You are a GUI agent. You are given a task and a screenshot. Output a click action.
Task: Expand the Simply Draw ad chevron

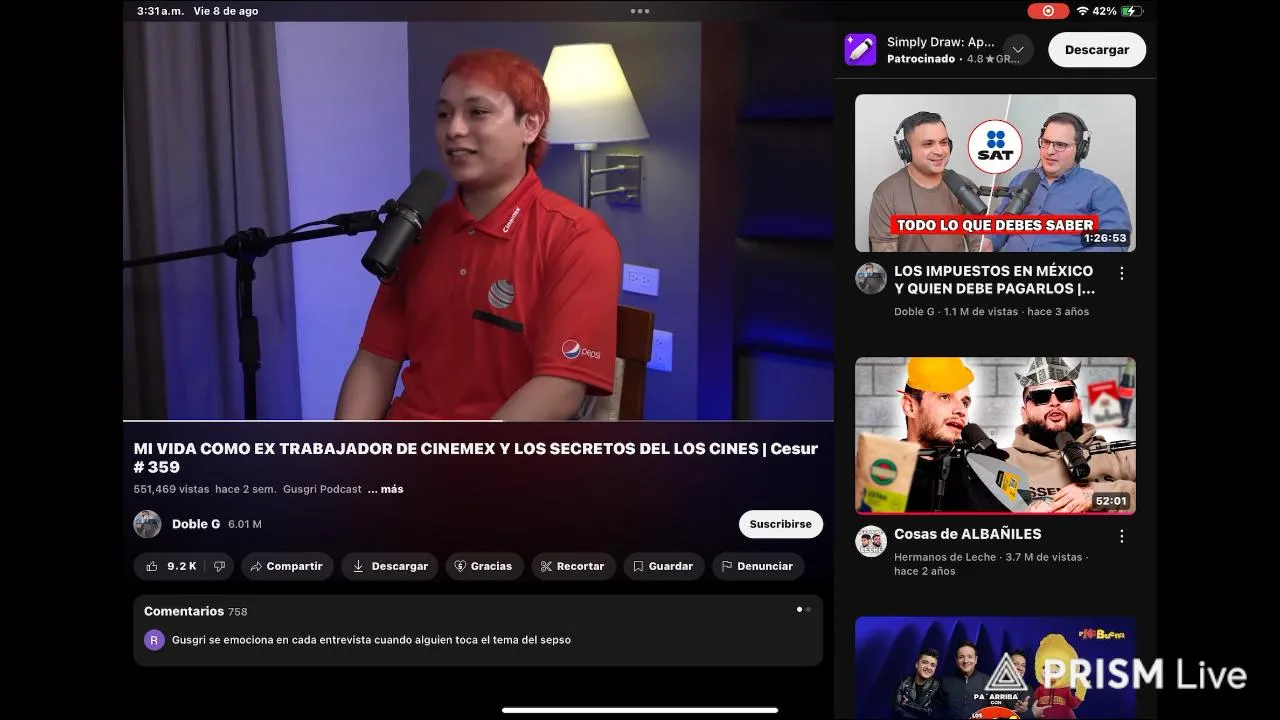coord(1018,49)
